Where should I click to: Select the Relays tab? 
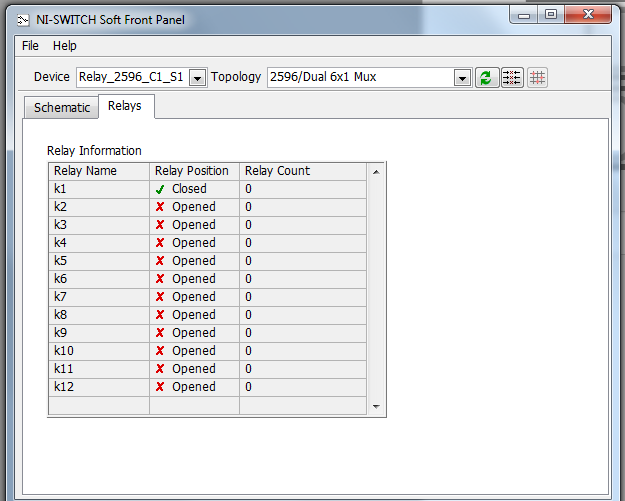(x=125, y=106)
